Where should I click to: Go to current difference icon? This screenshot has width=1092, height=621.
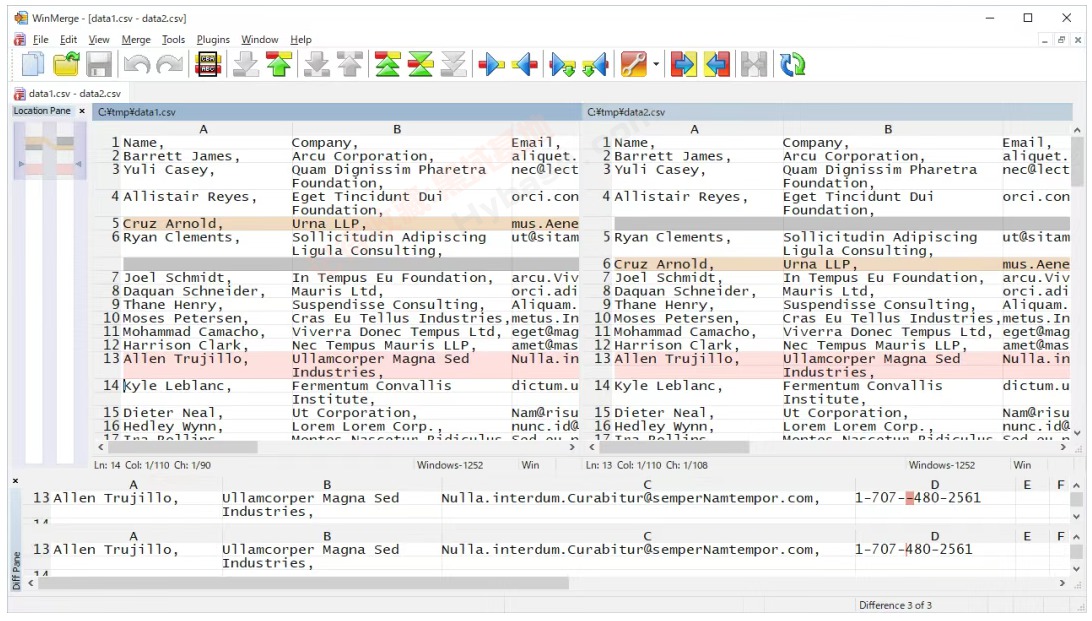pos(421,65)
